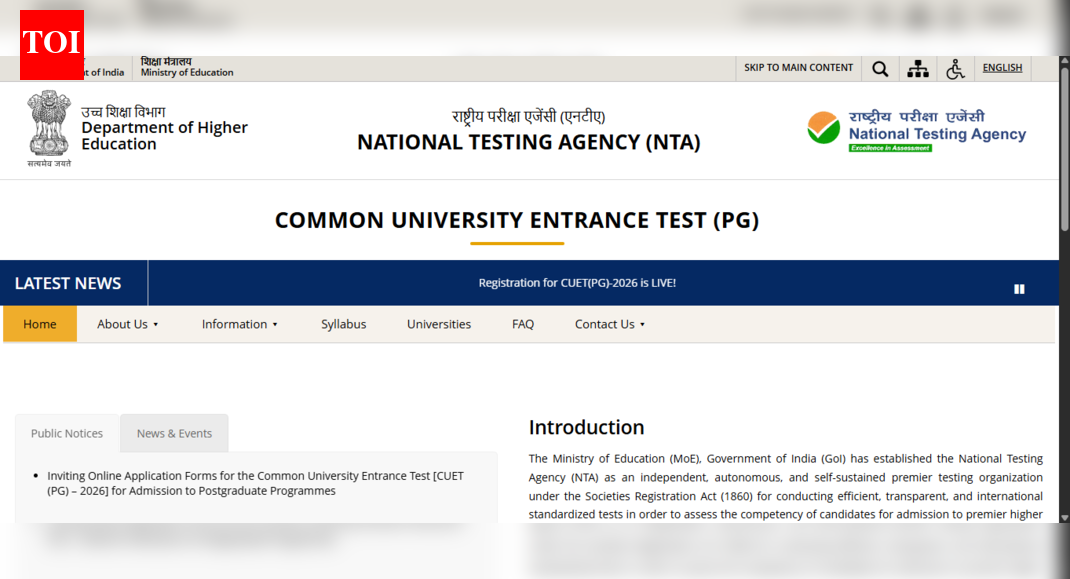The image size is (1070, 579).
Task: Open the CUET (PG) 2026 application notice
Action: pos(255,483)
